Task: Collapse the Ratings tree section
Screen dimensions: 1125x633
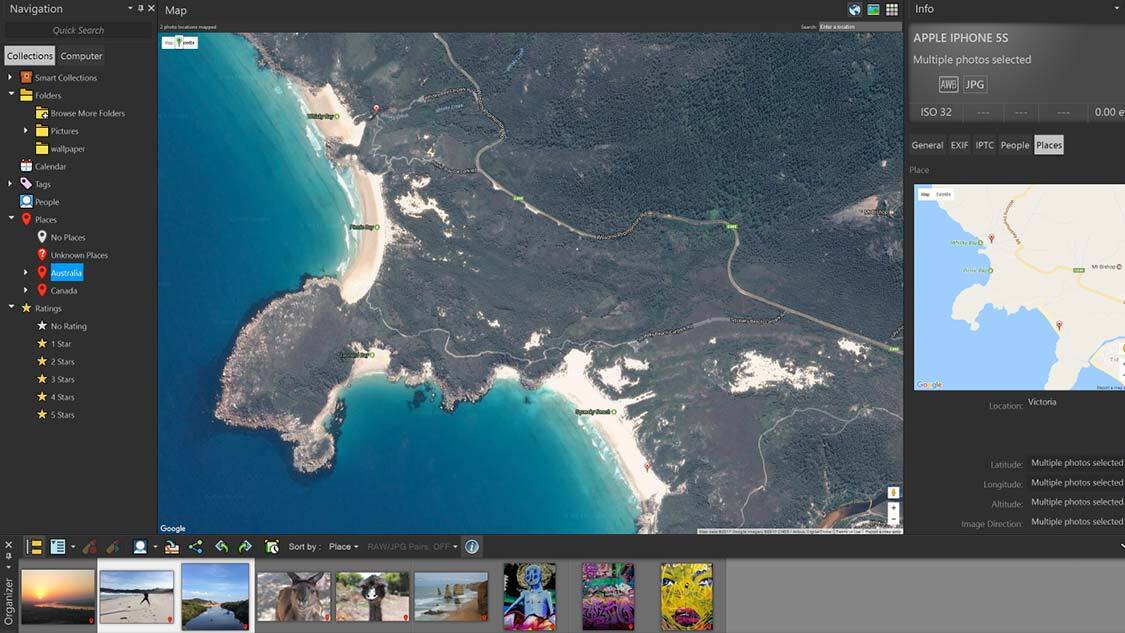Action: (x=11, y=308)
